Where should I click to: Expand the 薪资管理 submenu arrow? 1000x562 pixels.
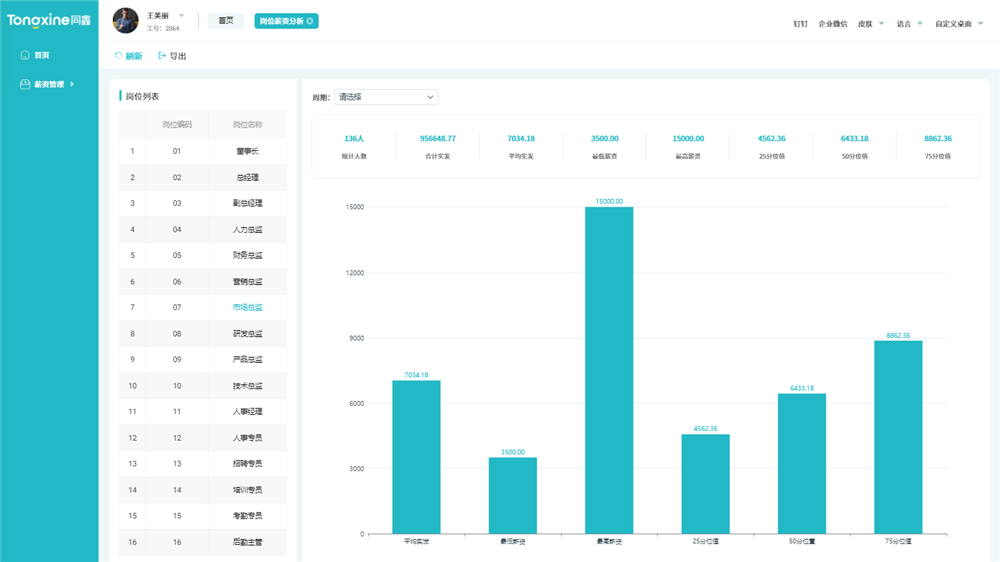(72, 84)
